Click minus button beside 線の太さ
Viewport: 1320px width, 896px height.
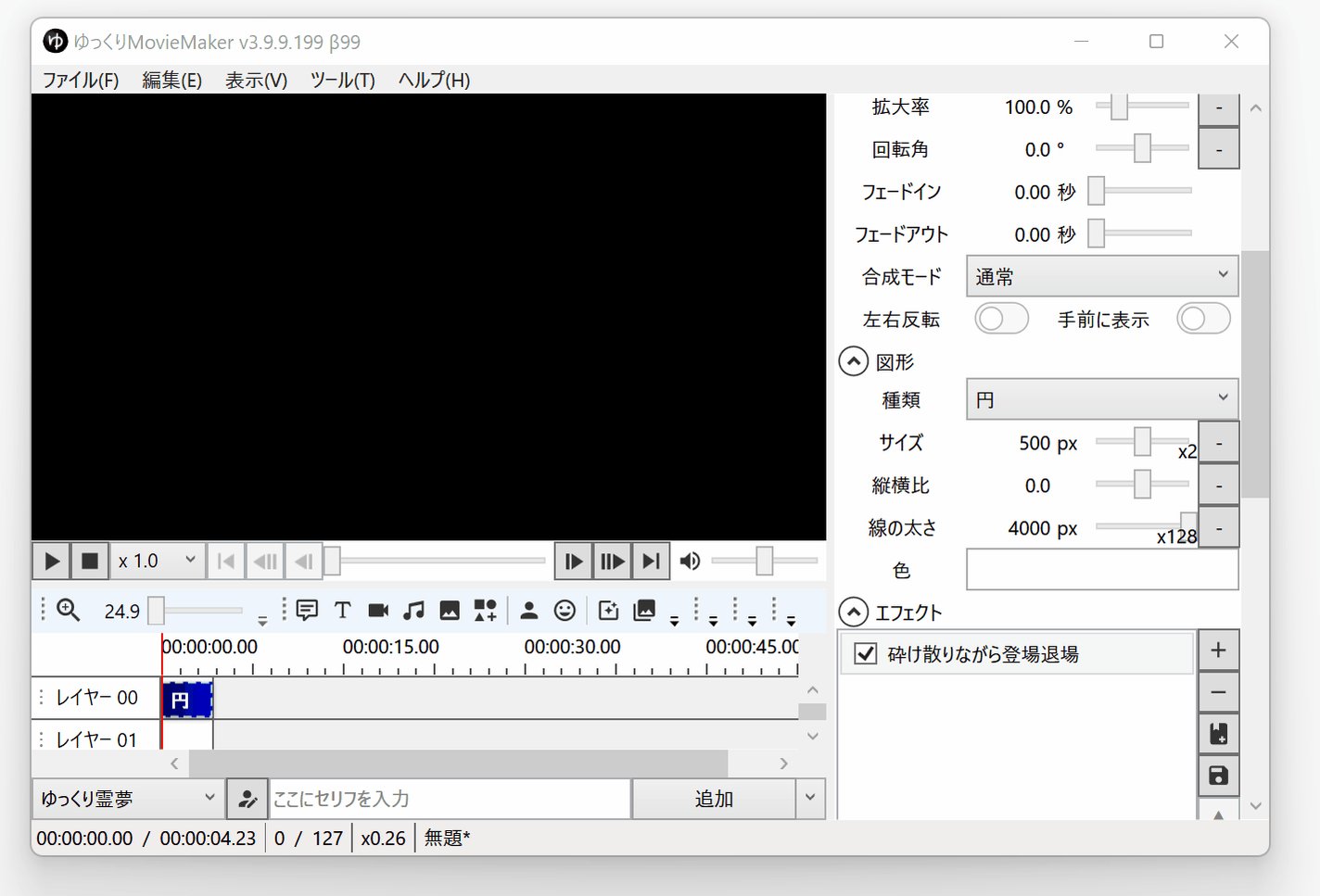[1218, 527]
